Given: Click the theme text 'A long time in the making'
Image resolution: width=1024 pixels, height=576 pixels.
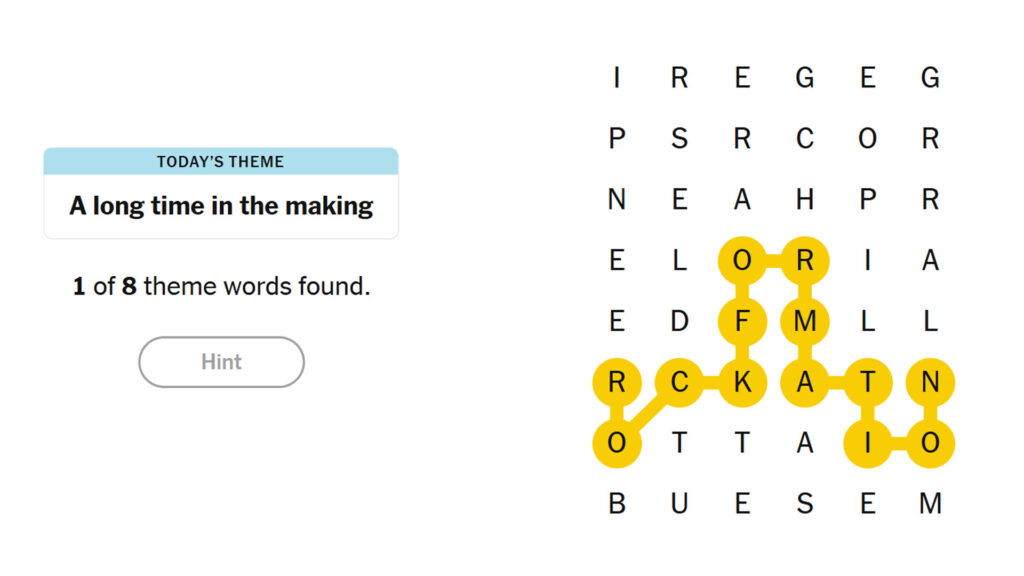Looking at the screenshot, I should click(x=220, y=206).
